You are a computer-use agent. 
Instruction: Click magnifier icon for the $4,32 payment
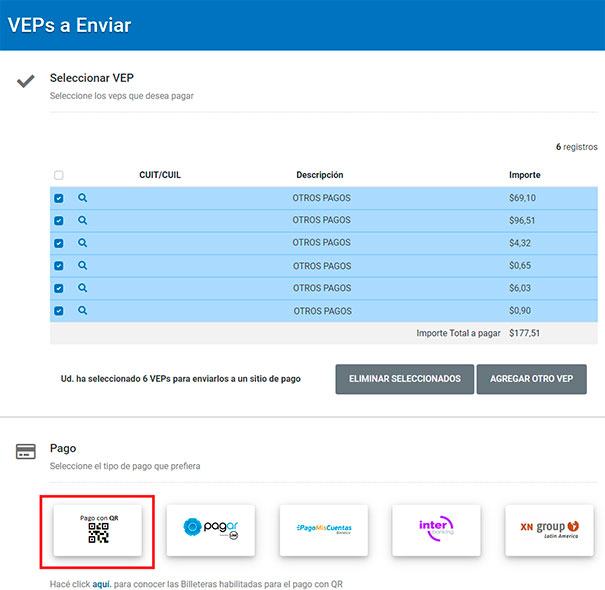83,243
